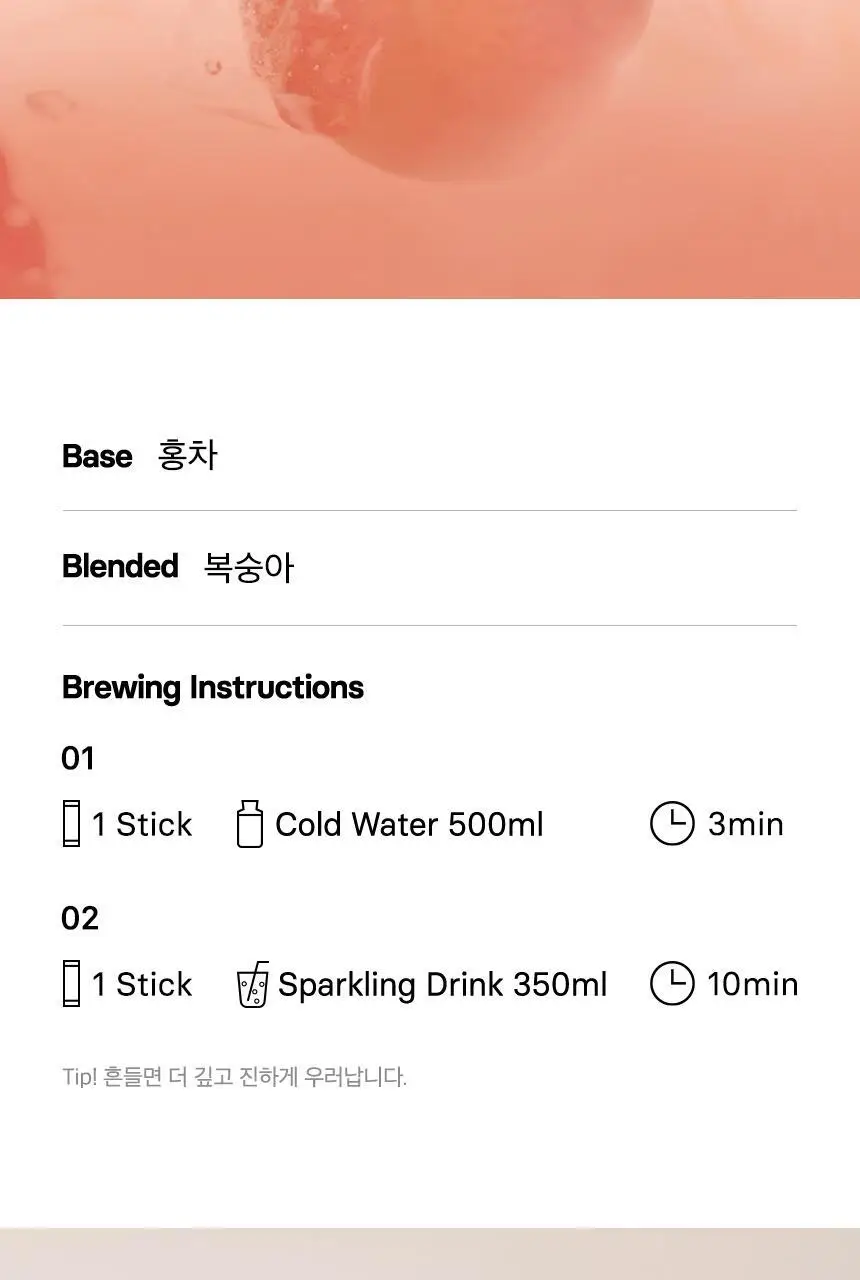The width and height of the screenshot is (860, 1280).
Task: Click the stick icon in step 02
Action: click(x=71, y=984)
